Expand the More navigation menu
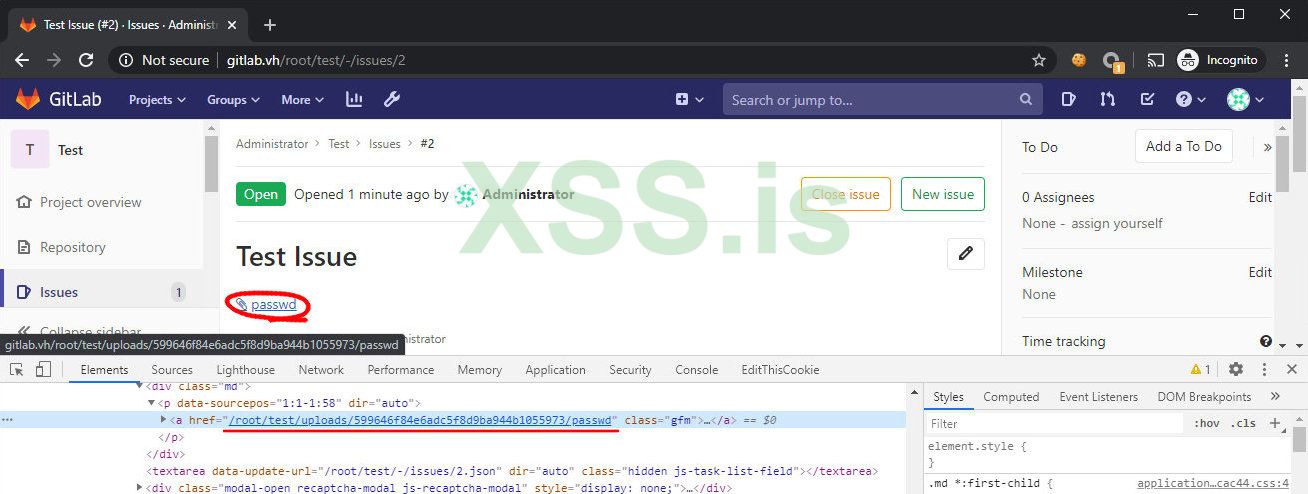 (x=302, y=100)
